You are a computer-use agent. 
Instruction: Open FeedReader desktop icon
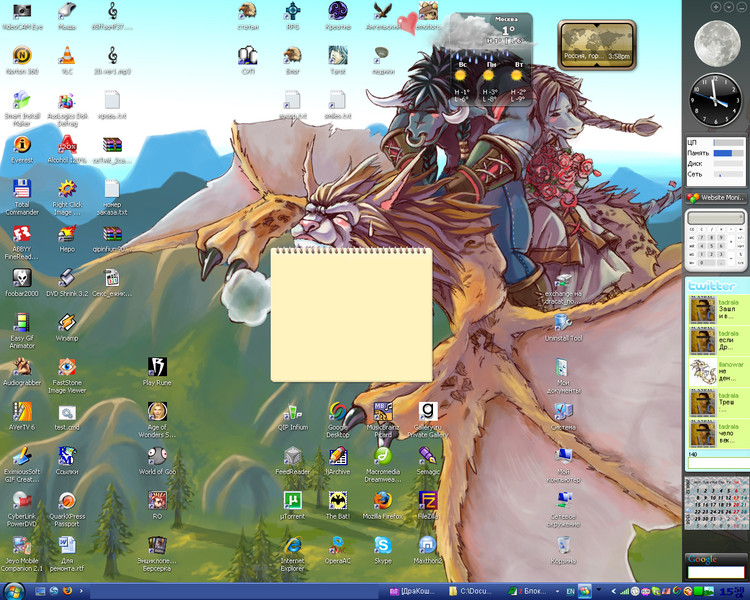tap(293, 461)
